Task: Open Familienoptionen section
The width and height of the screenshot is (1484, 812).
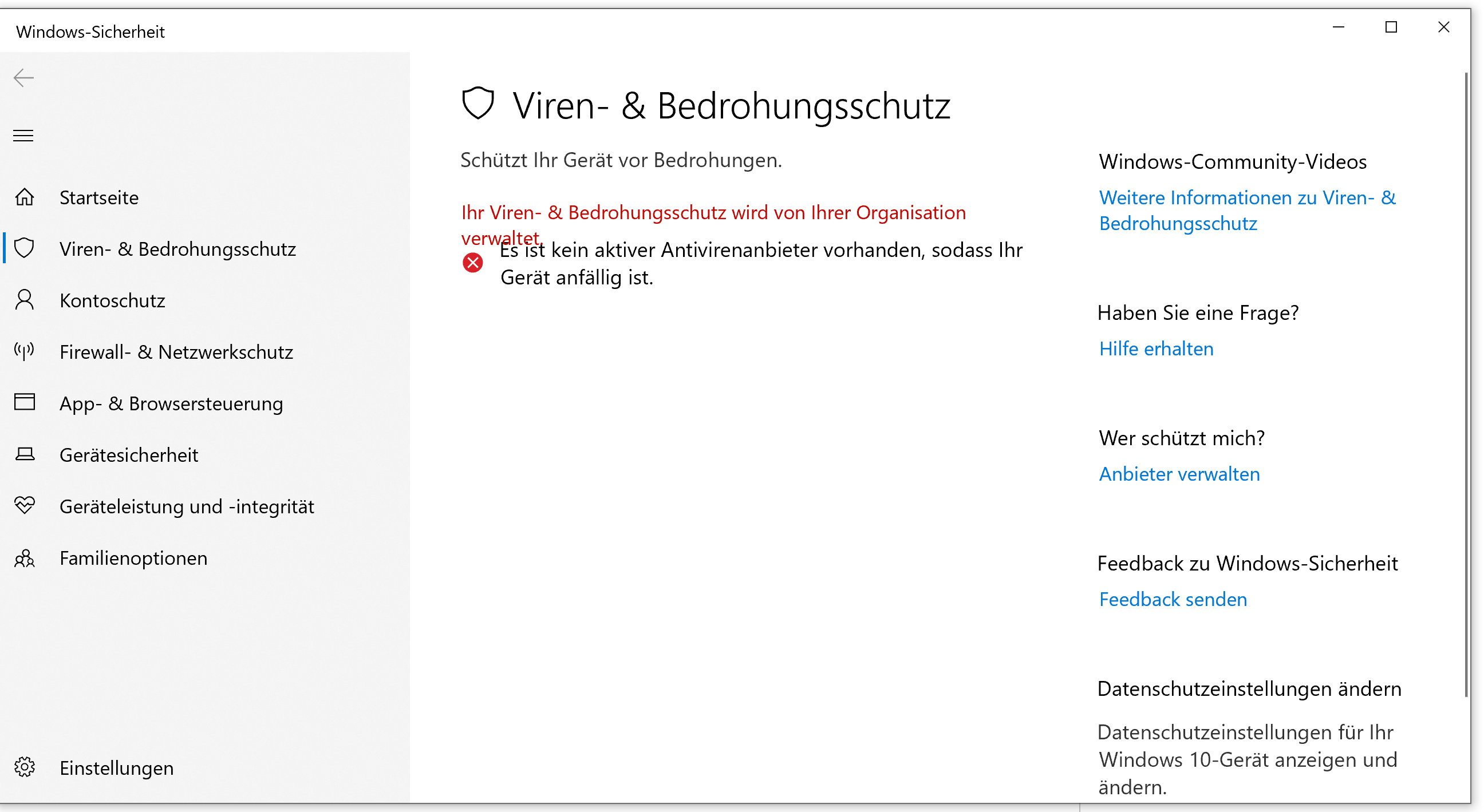Action: pos(133,558)
